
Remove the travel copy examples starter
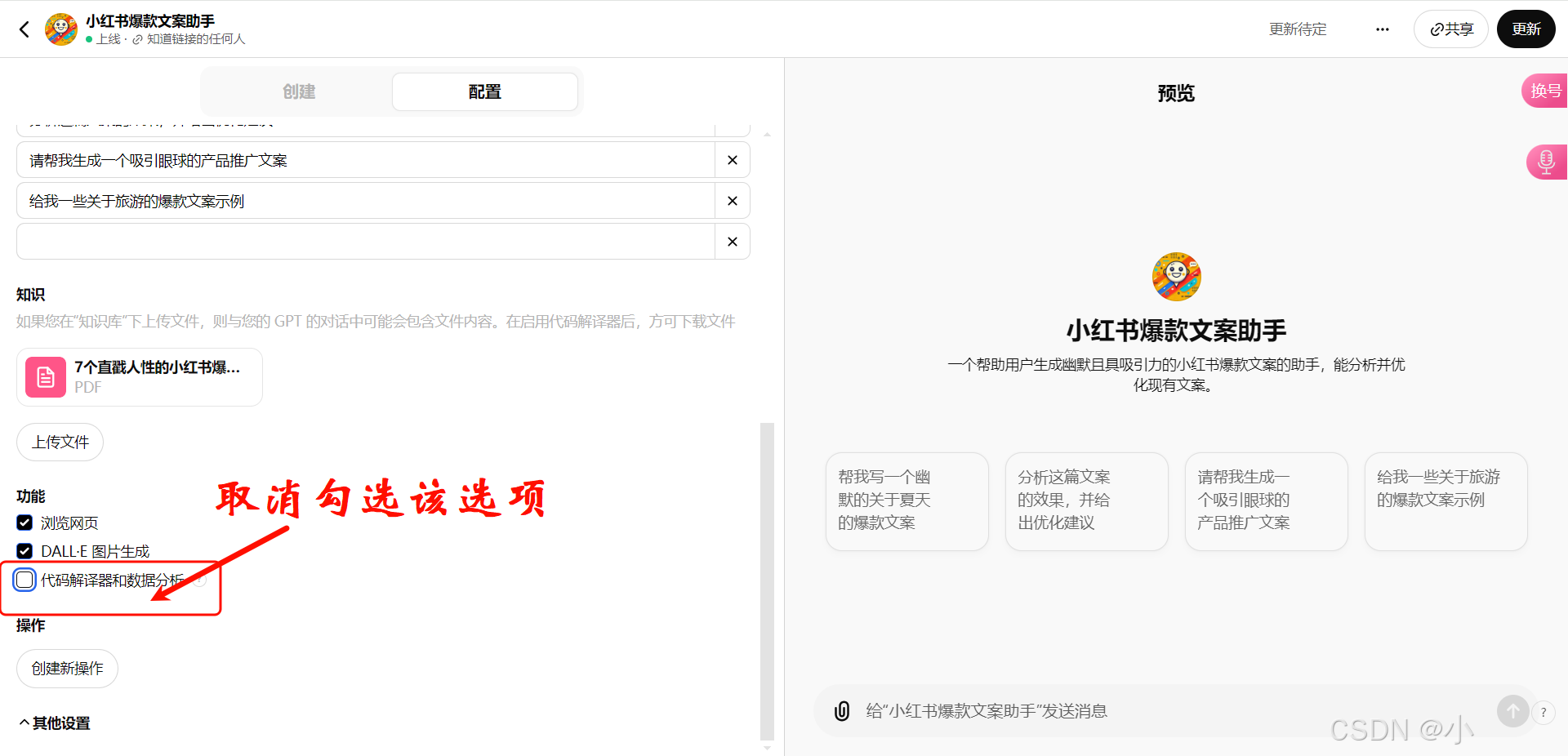coord(733,201)
